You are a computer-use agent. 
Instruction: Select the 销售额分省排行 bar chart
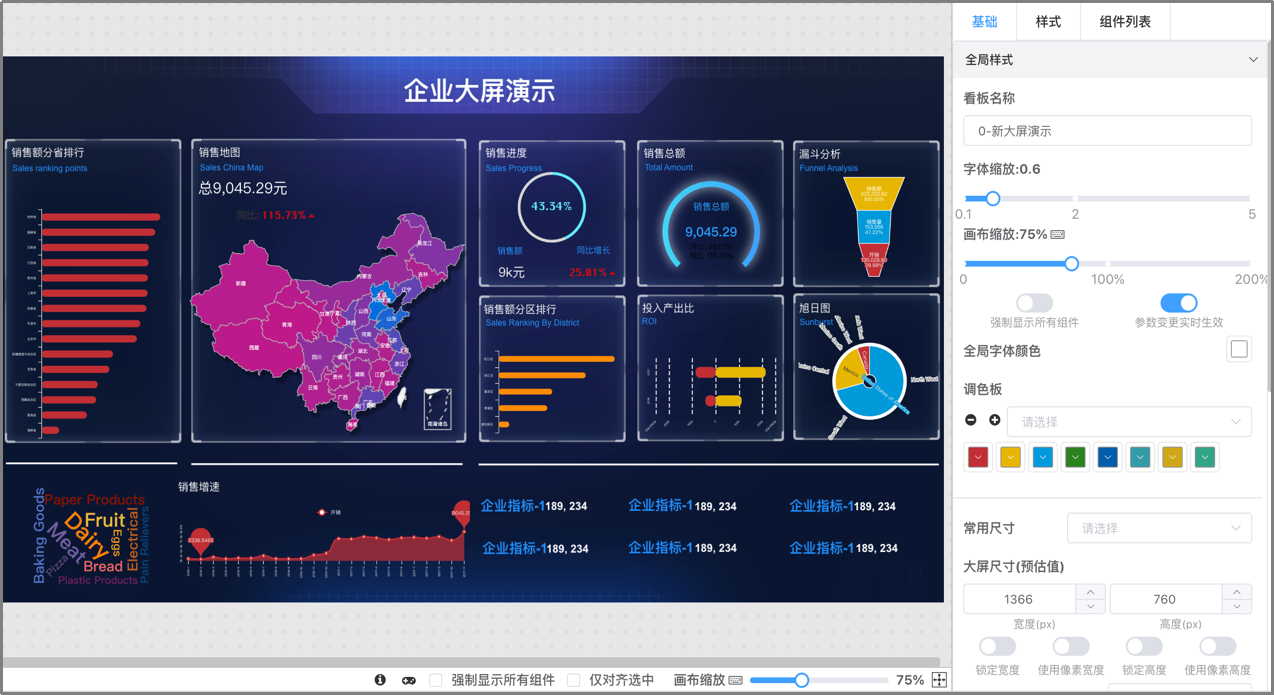pyautogui.click(x=93, y=291)
